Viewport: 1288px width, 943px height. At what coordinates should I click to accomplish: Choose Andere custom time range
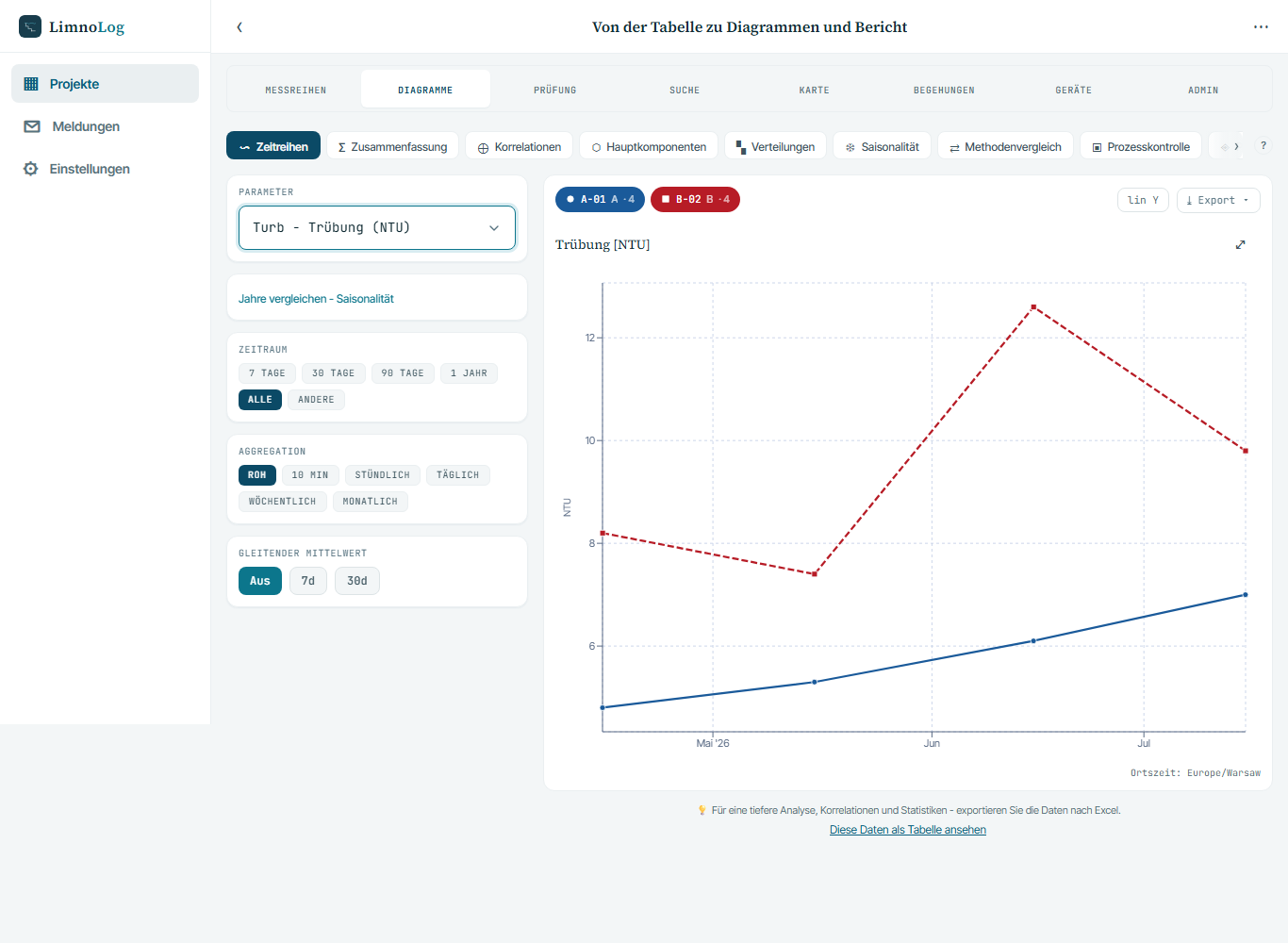pyautogui.click(x=316, y=400)
